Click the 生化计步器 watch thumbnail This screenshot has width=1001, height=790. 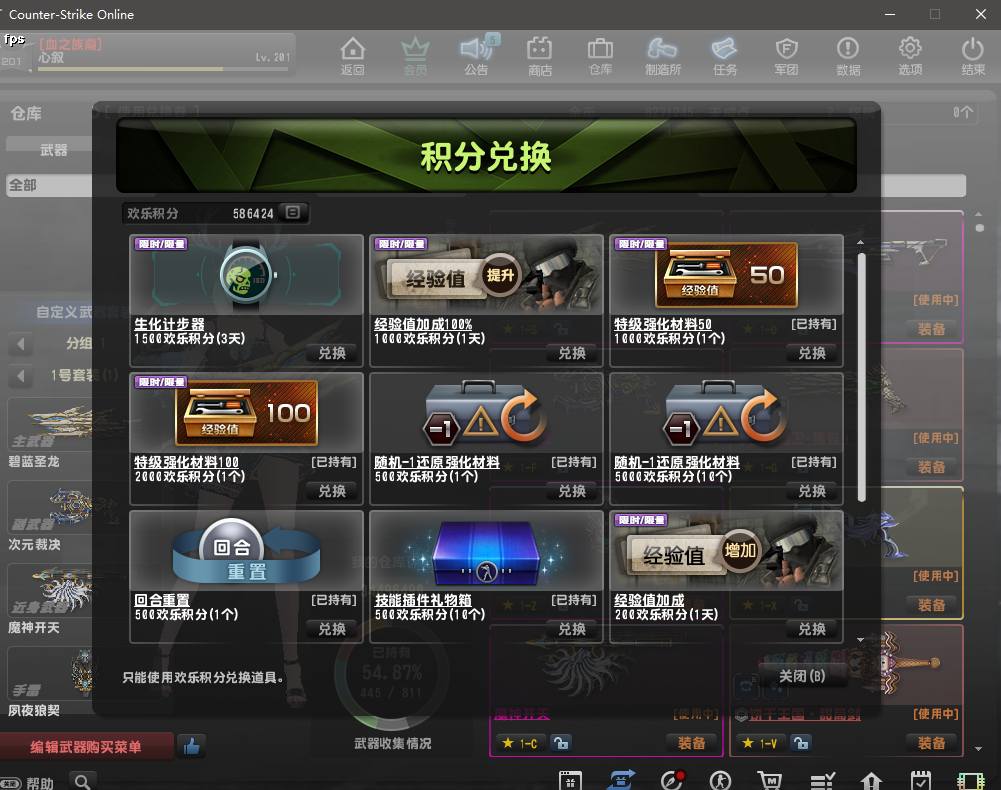pyautogui.click(x=246, y=275)
